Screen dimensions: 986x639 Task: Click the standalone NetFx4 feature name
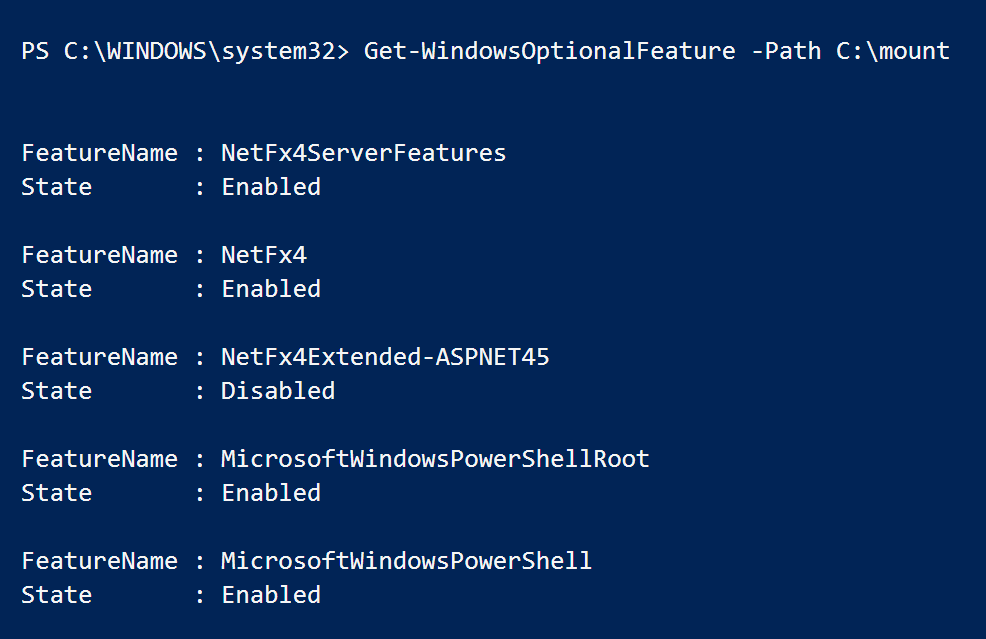264,255
